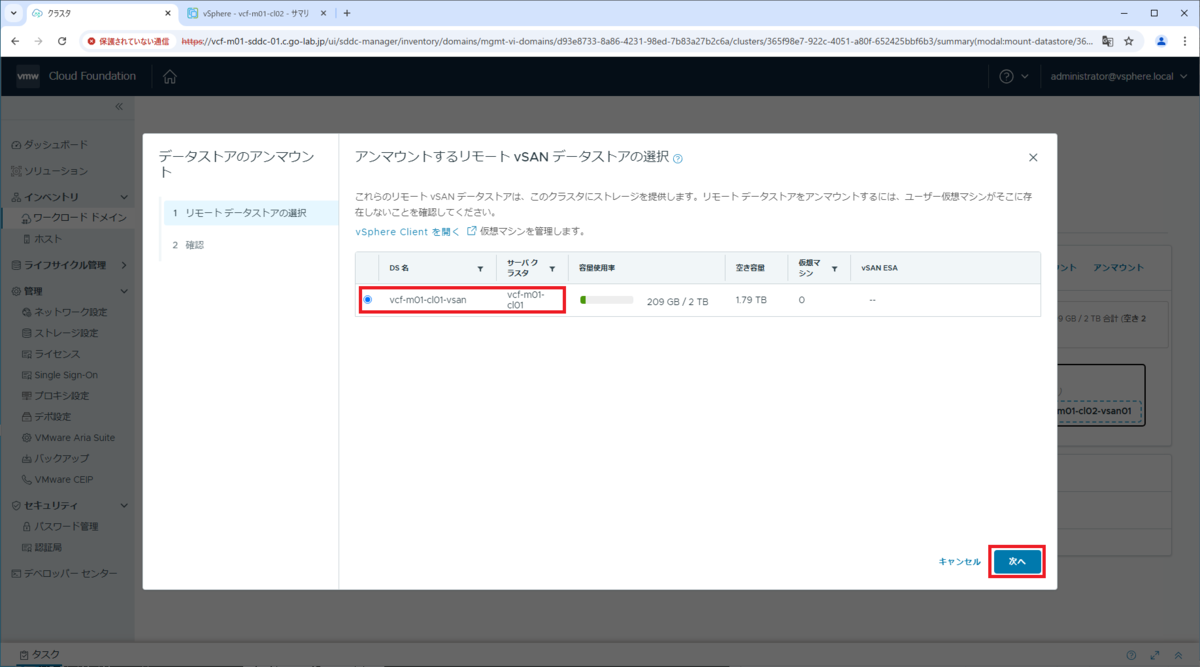The width and height of the screenshot is (1200, 667).
Task: Collapse the left navigation sidebar
Action: click(118, 106)
